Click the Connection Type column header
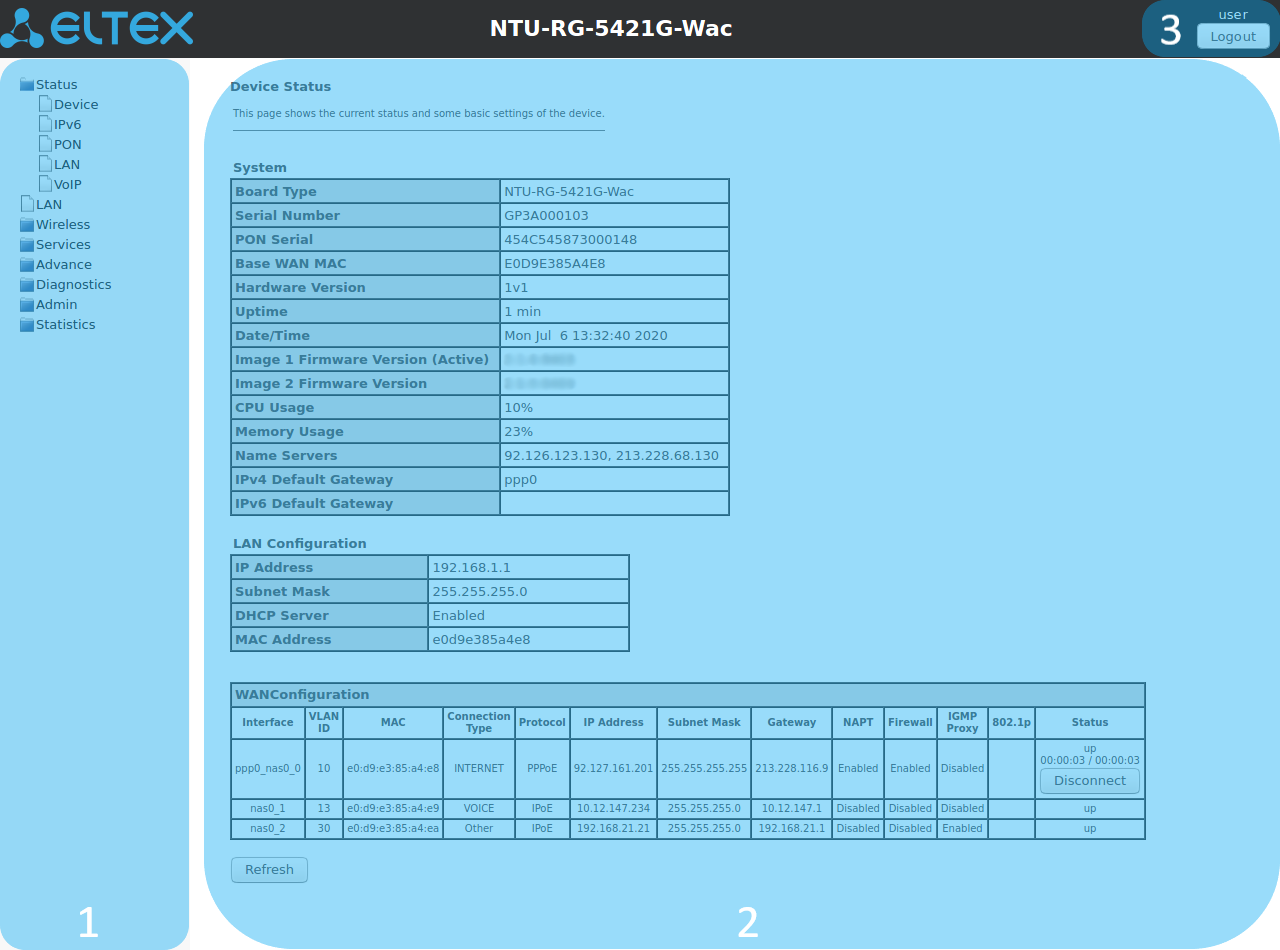The image size is (1280, 950). [x=479, y=723]
